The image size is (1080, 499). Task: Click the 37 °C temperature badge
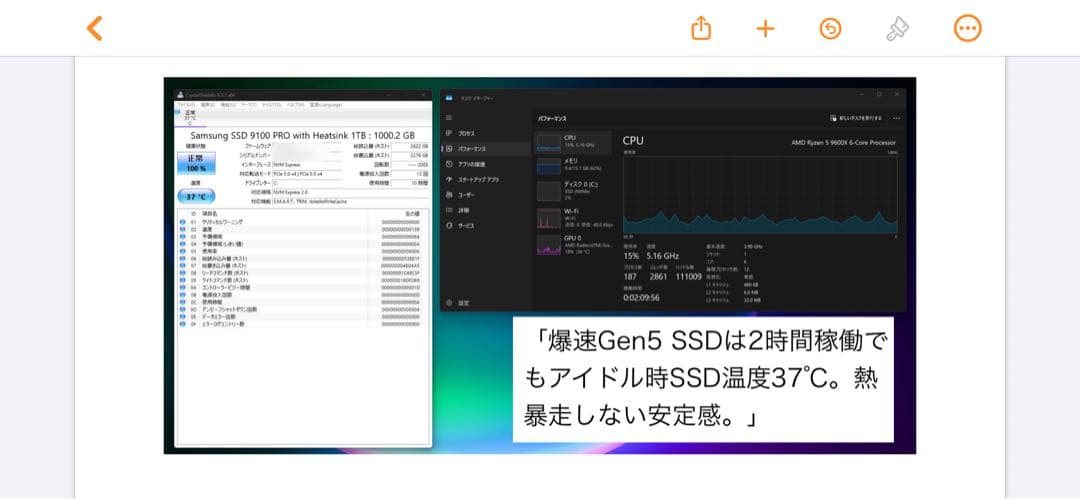click(x=196, y=196)
